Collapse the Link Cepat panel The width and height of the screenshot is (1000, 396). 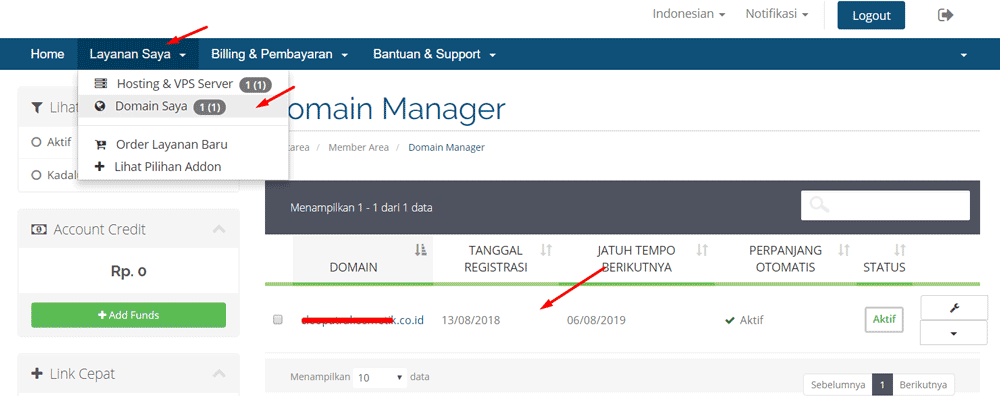click(x=219, y=374)
